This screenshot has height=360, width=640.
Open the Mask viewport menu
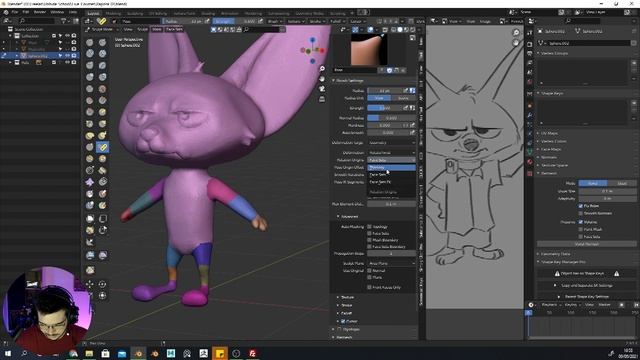click(x=157, y=29)
